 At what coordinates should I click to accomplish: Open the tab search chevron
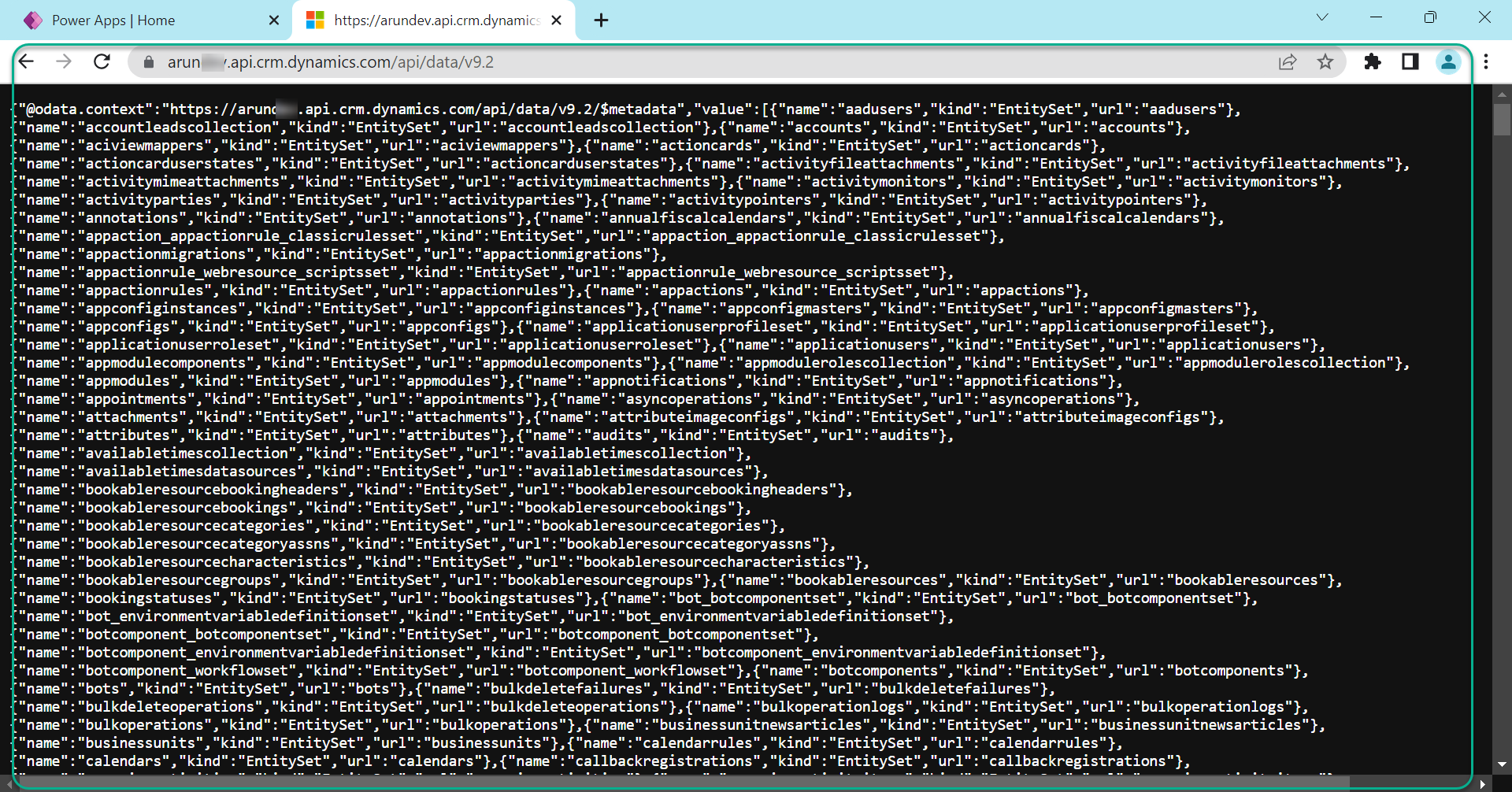tap(1321, 17)
